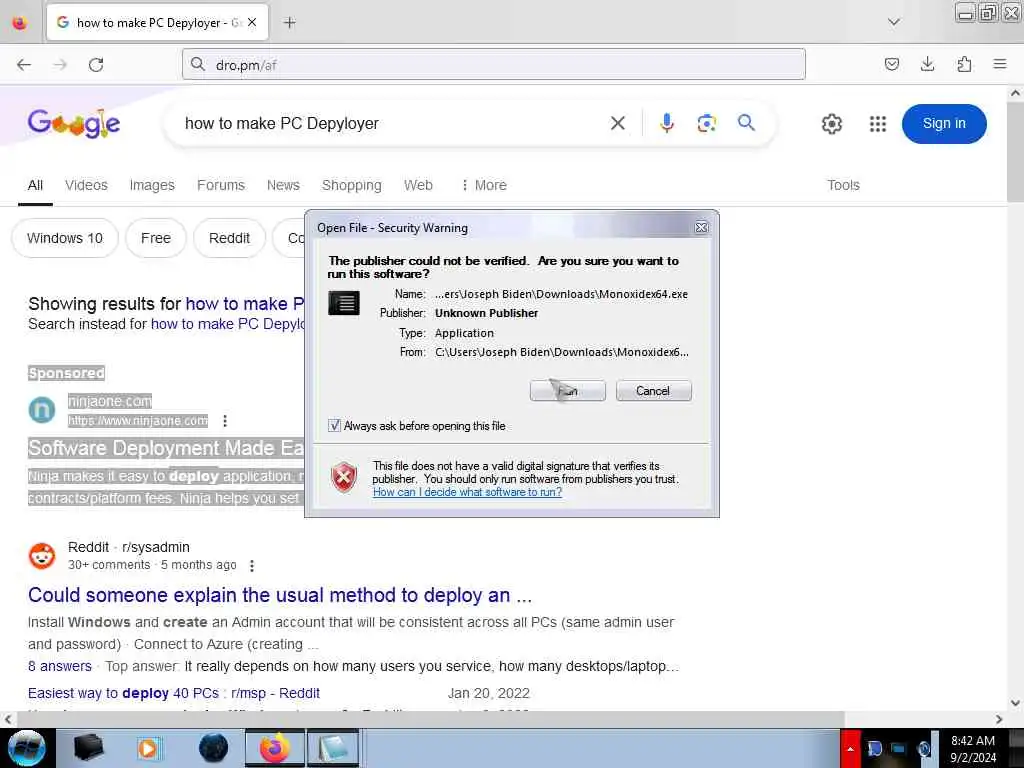Select the Reddit filter chip
Image resolution: width=1024 pixels, height=768 pixels.
coord(229,238)
